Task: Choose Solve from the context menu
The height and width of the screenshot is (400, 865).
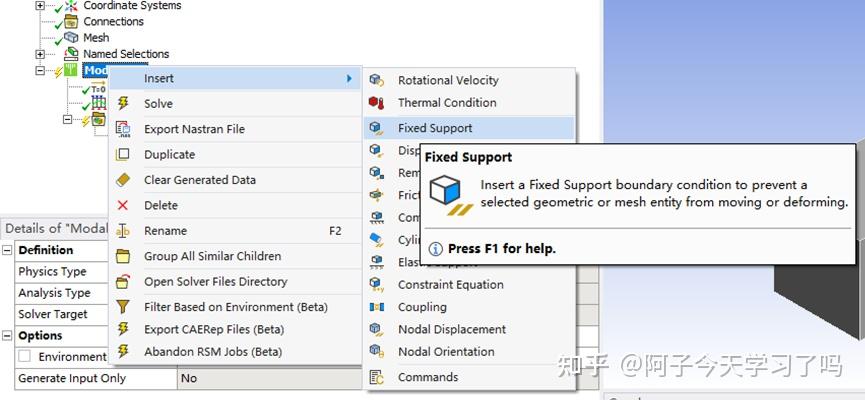Action: [x=158, y=103]
